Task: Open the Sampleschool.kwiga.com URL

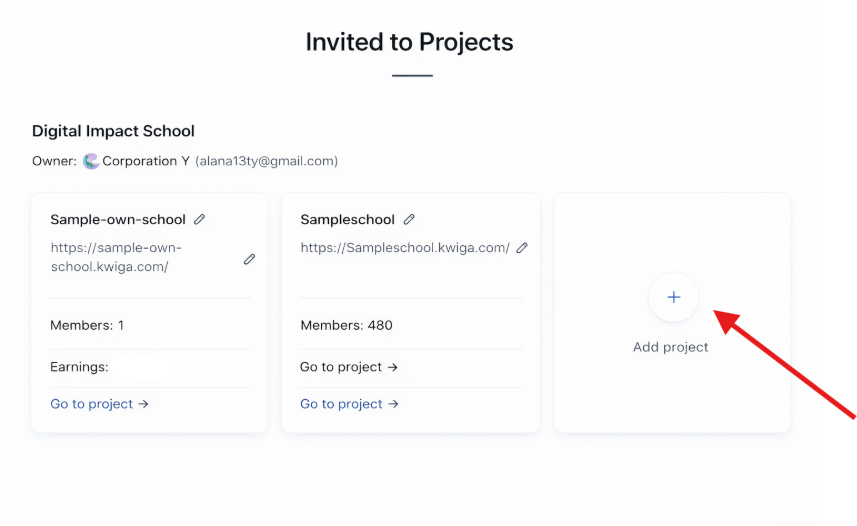Action: [x=405, y=248]
